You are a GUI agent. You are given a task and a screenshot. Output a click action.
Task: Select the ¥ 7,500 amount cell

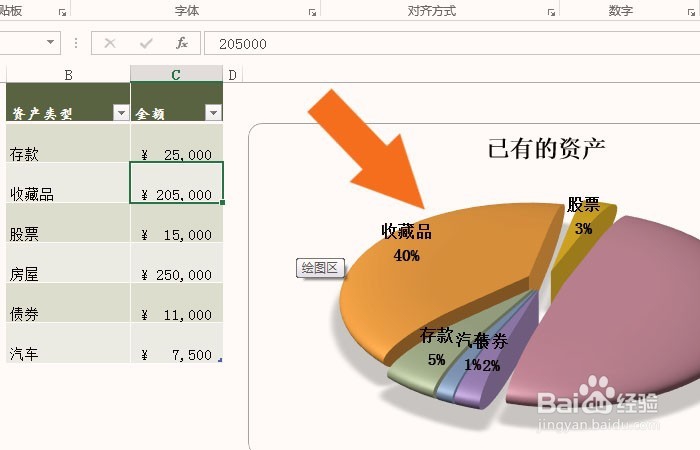pyautogui.click(x=176, y=343)
